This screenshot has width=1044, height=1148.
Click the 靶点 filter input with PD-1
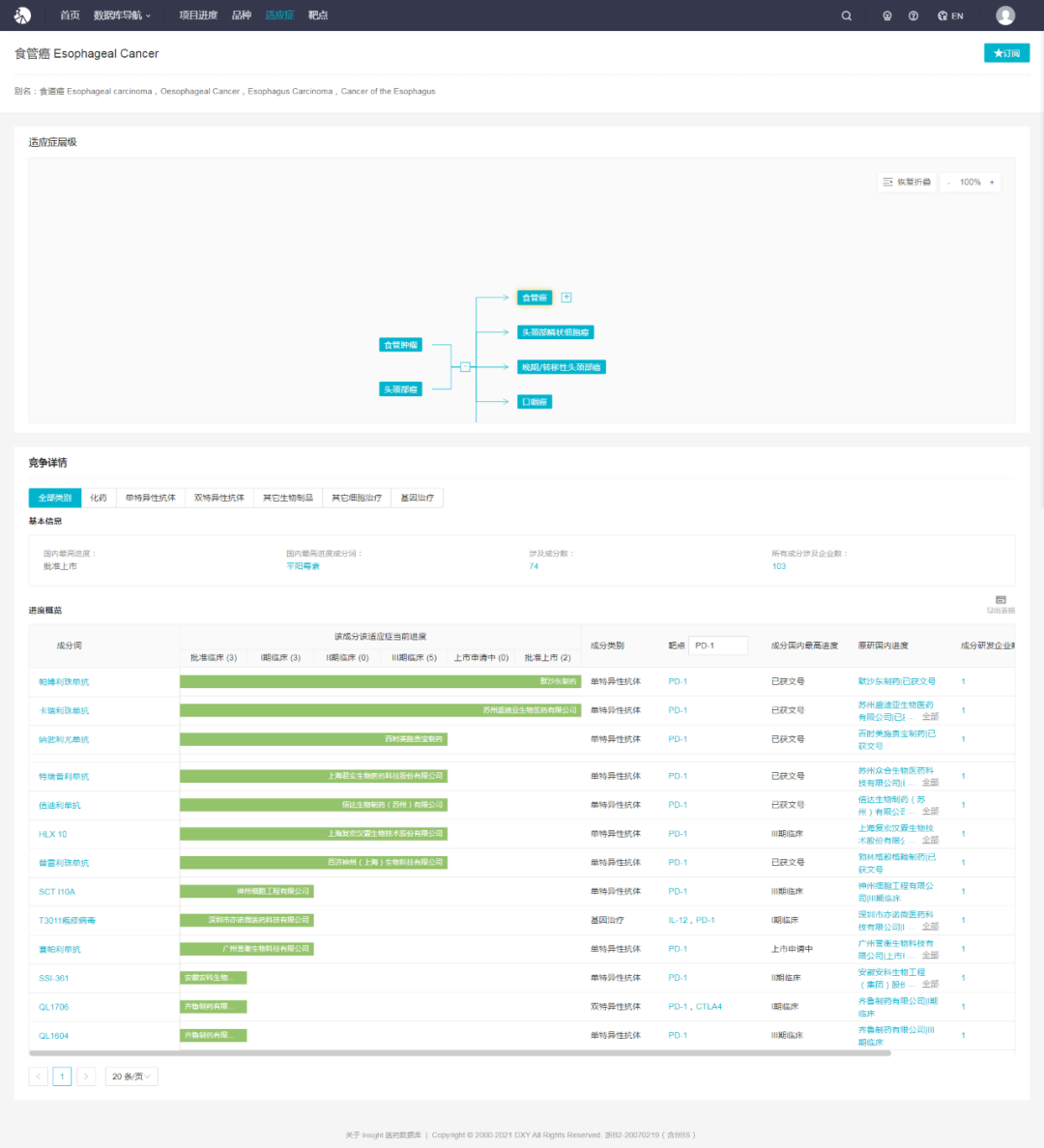coord(717,646)
